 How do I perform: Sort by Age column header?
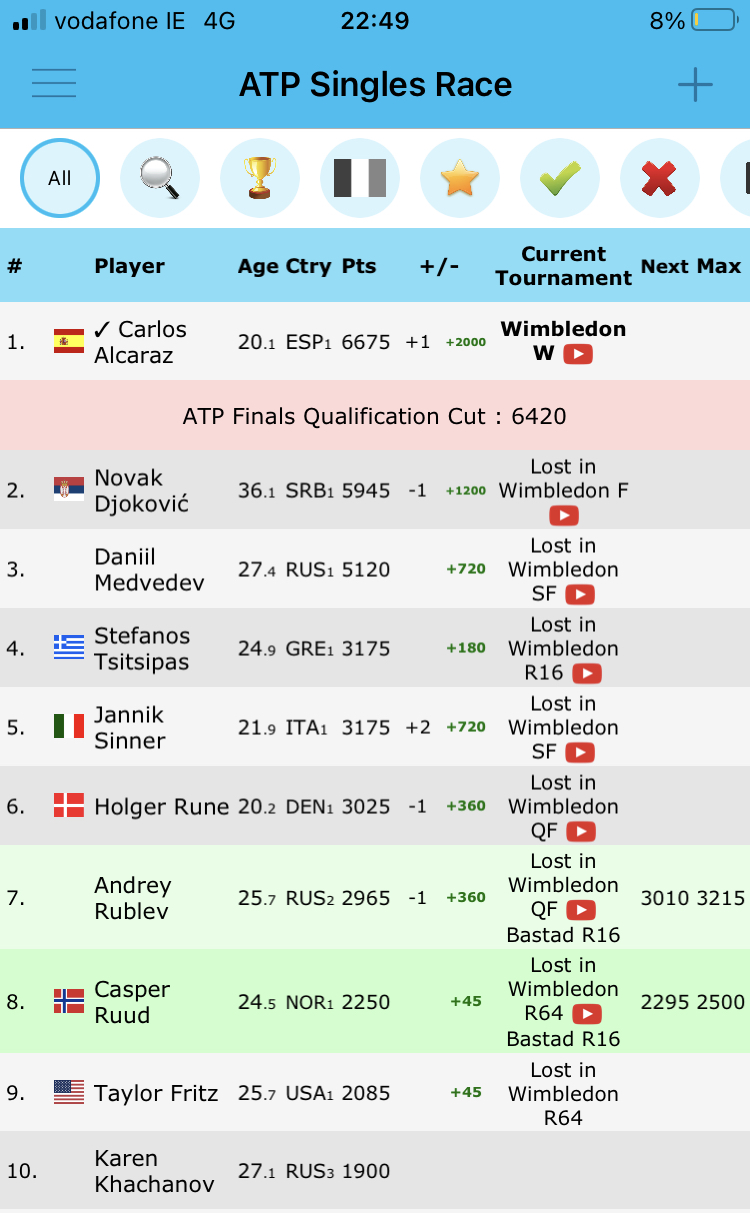(x=258, y=266)
